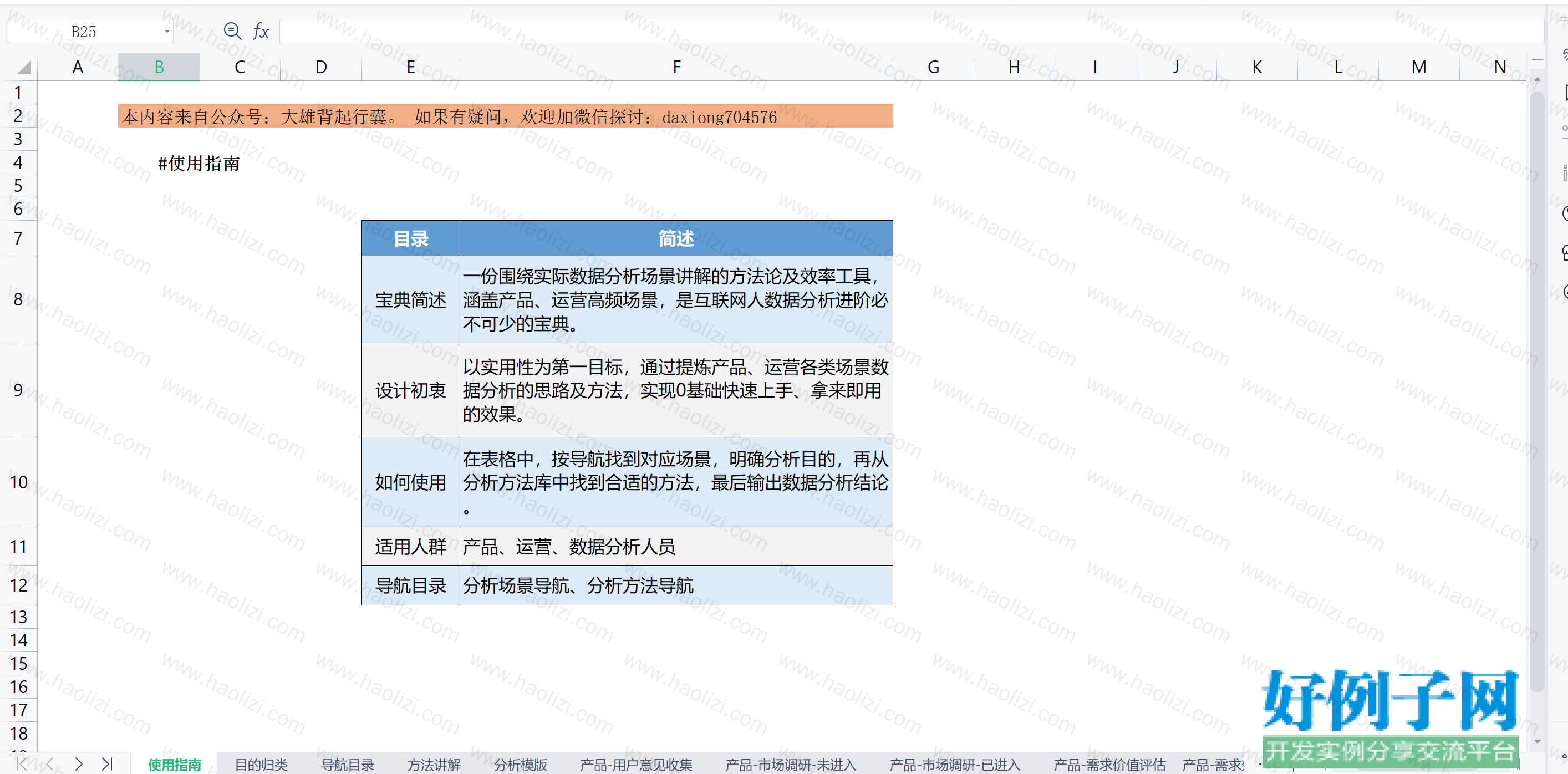The height and width of the screenshot is (774, 1568).
Task: Jump to the first sheet with the nav arrow
Action: pos(21,763)
